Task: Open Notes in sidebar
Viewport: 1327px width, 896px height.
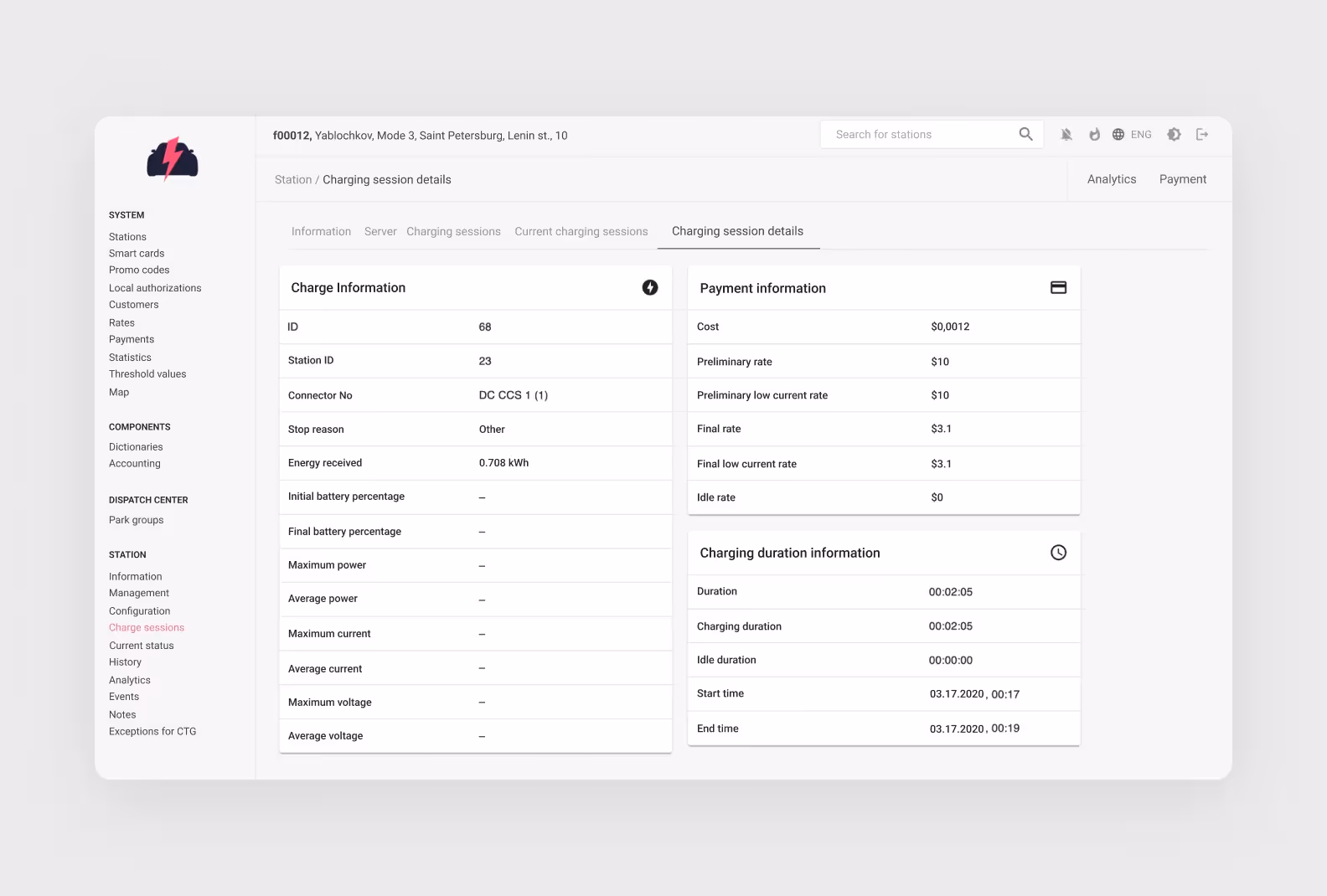Action: point(122,714)
